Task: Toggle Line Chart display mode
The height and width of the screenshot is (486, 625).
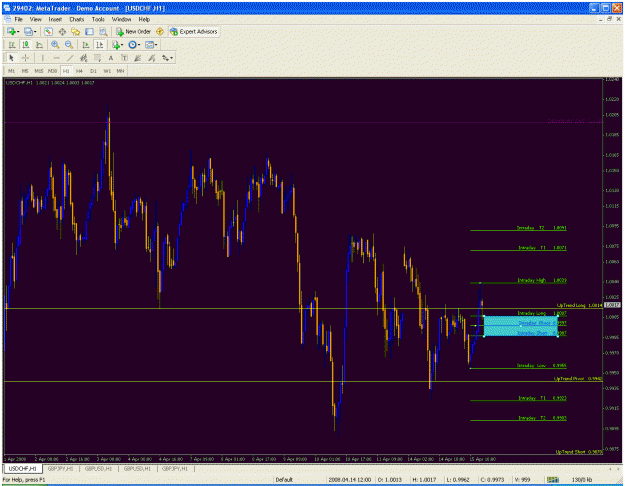Action: click(39, 45)
